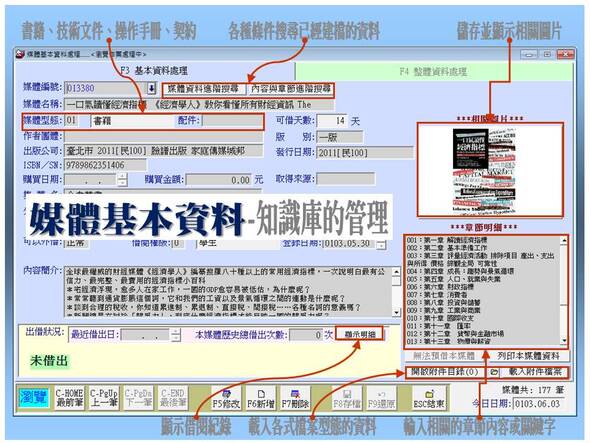Select chapter row 005：第五章
The height and width of the screenshot is (443, 590).
coord(453,279)
